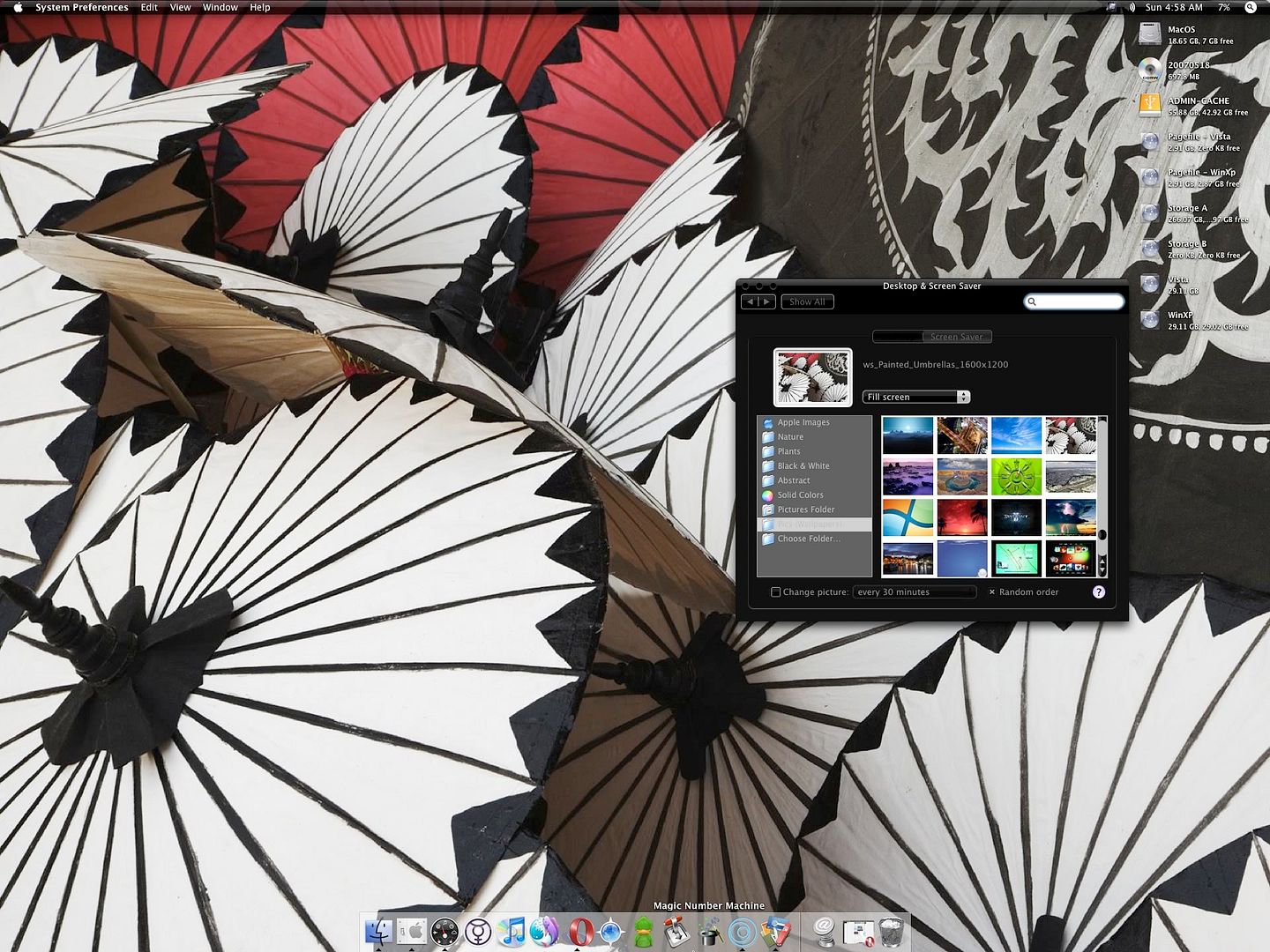Open Dashboard gauge icon in the Dock
Image resolution: width=1270 pixels, height=952 pixels.
coord(445,932)
